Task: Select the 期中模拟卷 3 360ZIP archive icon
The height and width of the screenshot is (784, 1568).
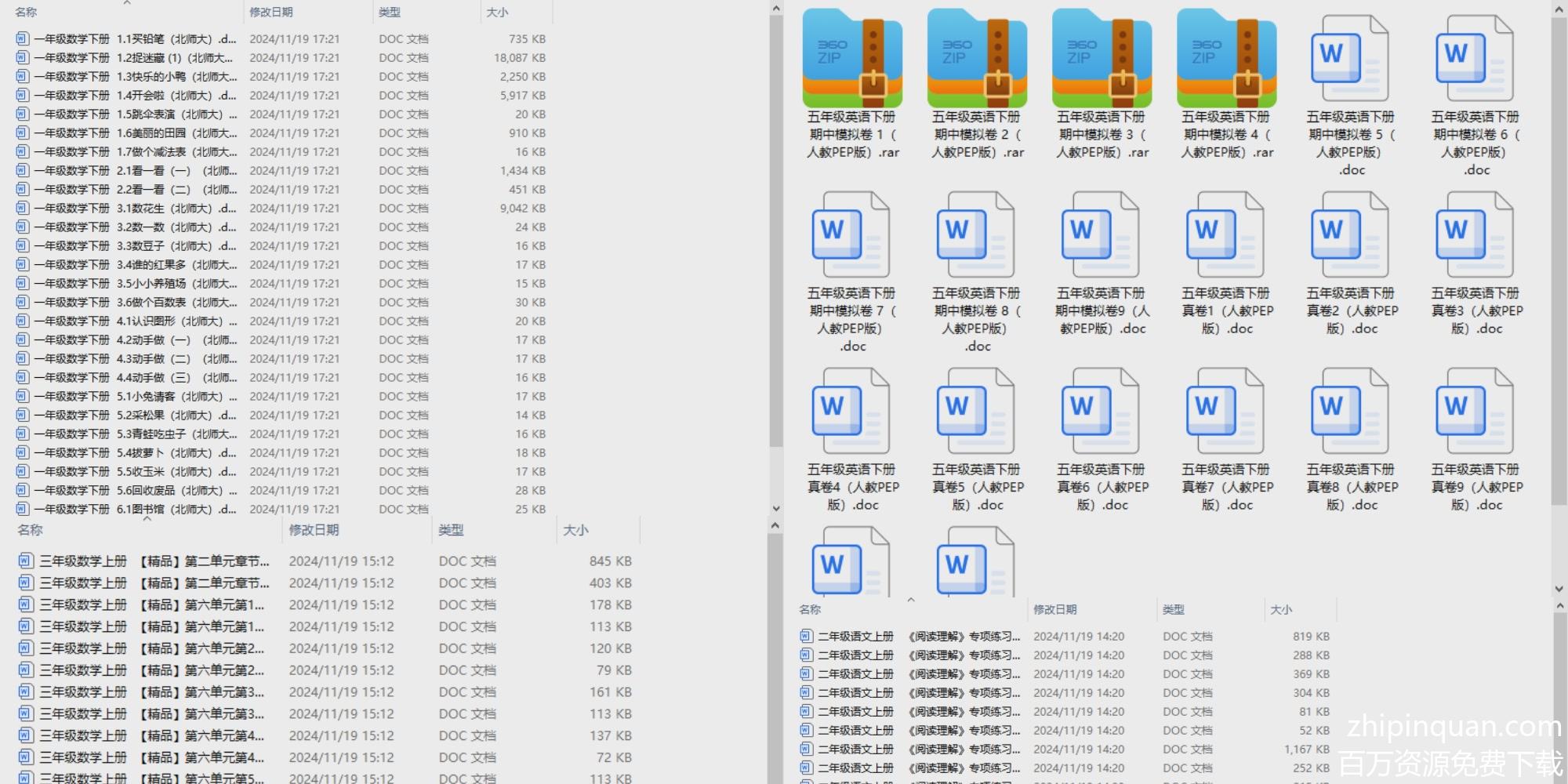Action: click(1101, 60)
